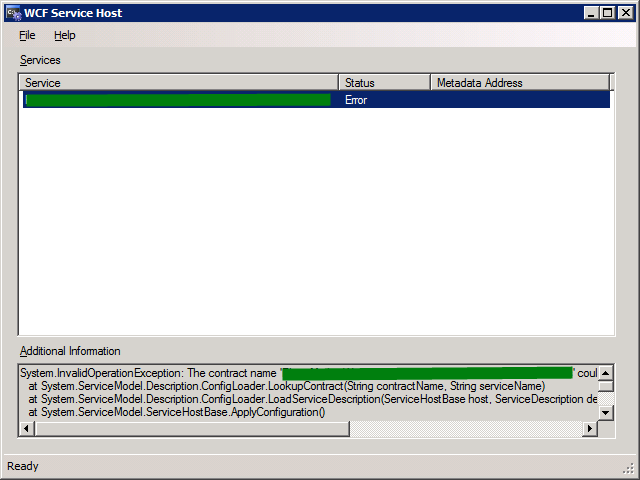Minimize the WCF Service Host window
The image size is (640, 480).
coord(591,13)
